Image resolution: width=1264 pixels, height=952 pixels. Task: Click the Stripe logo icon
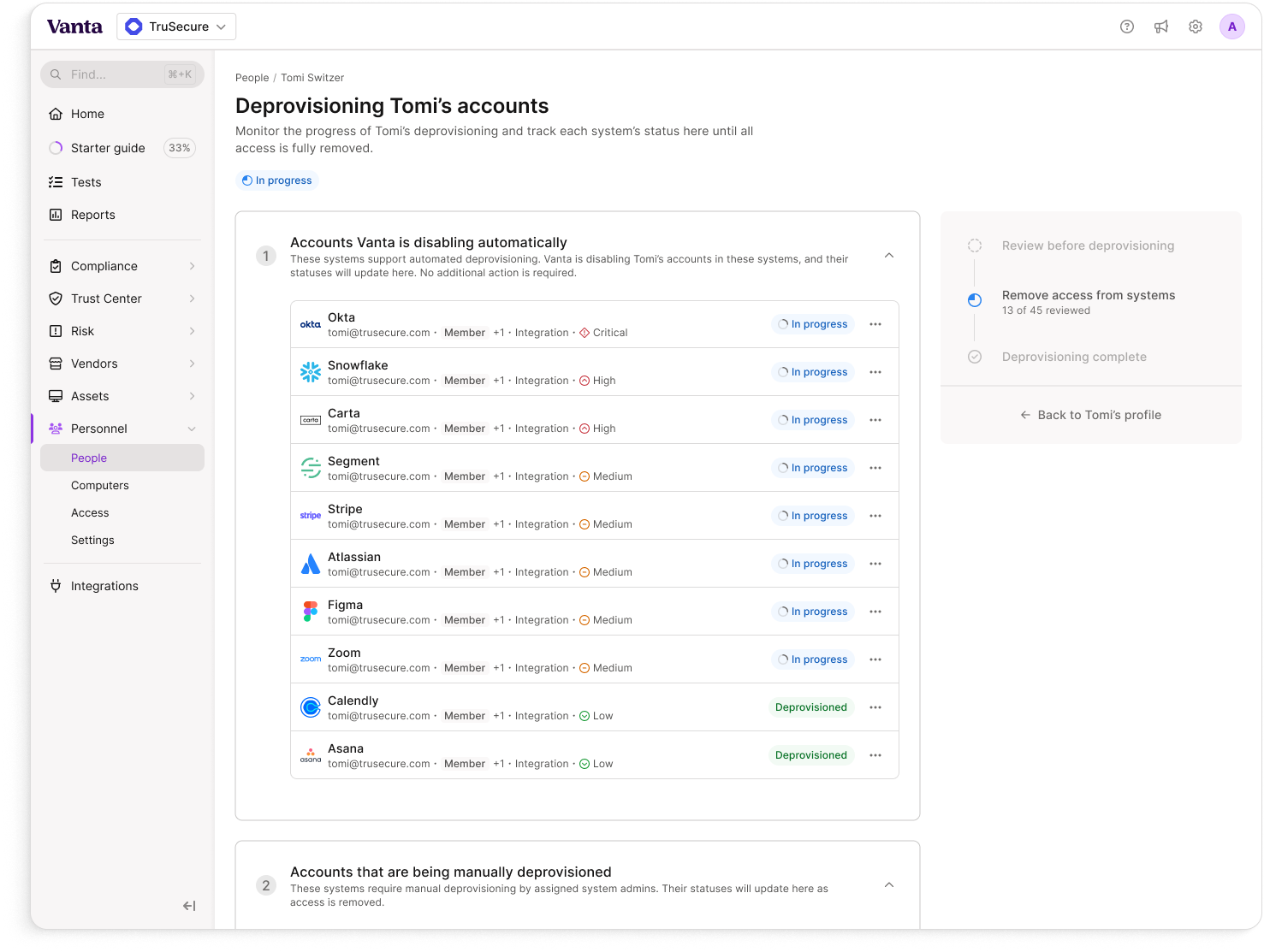tap(311, 516)
